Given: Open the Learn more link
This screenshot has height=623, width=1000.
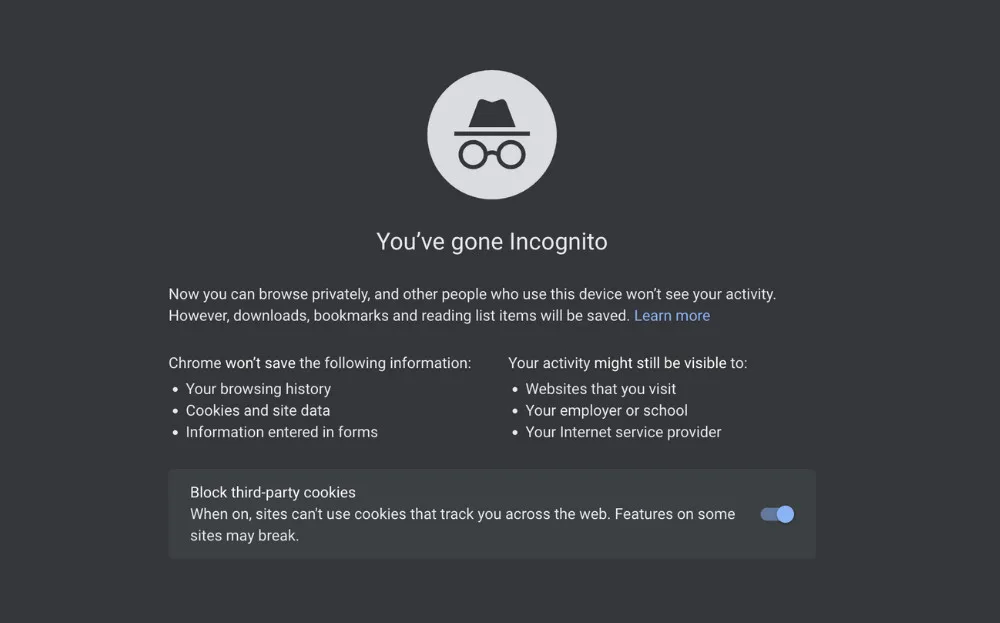Looking at the screenshot, I should click(x=671, y=316).
